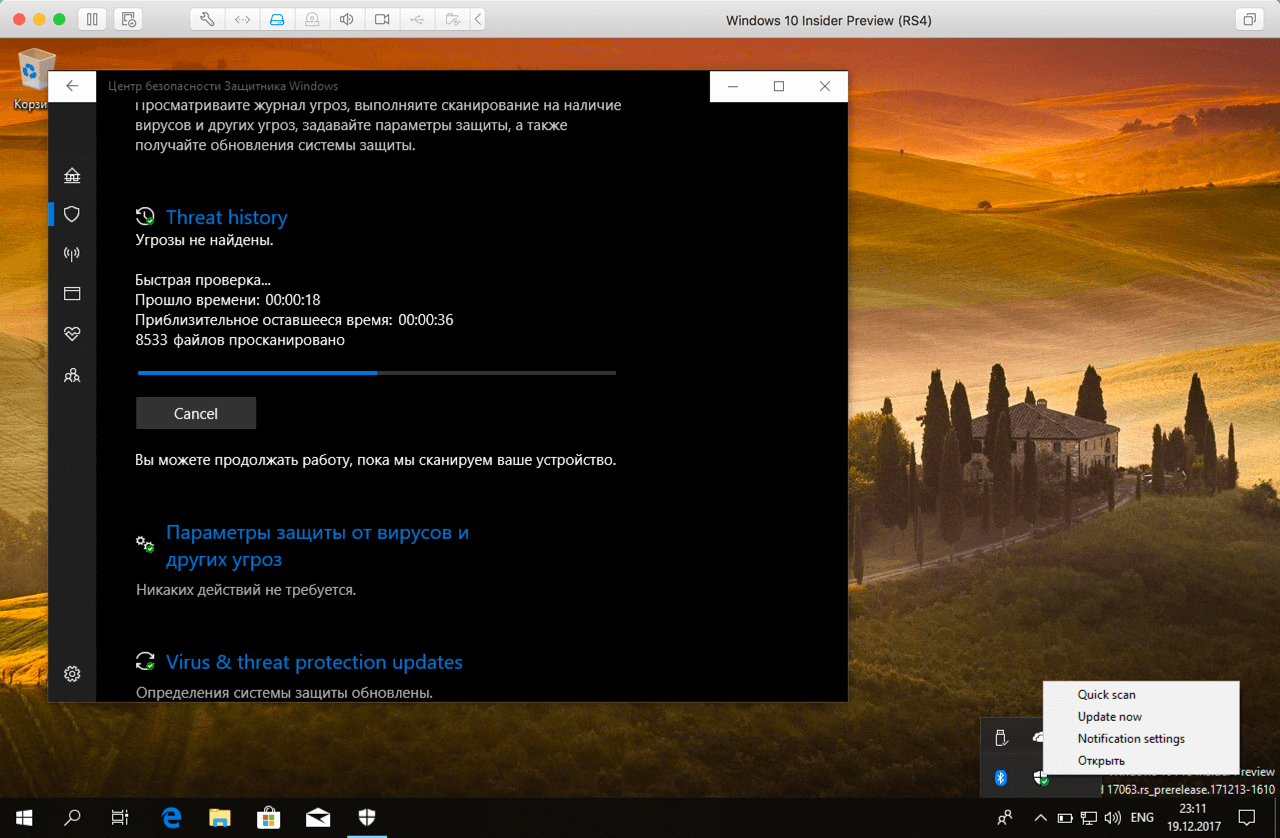This screenshot has width=1280, height=838.
Task: Open Firewall & network protection sidebar icon
Action: pyautogui.click(x=72, y=254)
